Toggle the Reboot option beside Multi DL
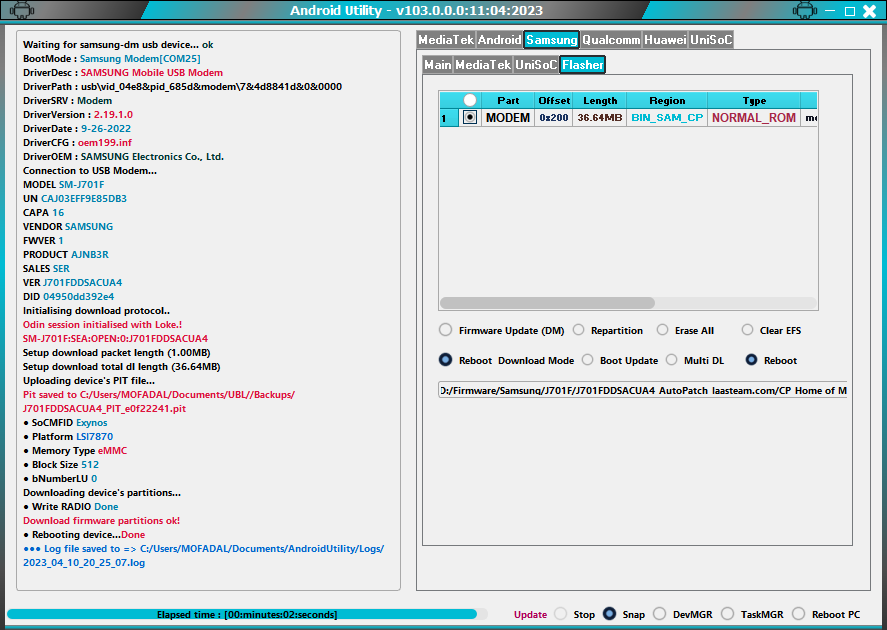This screenshot has height=630, width=887. [751, 360]
